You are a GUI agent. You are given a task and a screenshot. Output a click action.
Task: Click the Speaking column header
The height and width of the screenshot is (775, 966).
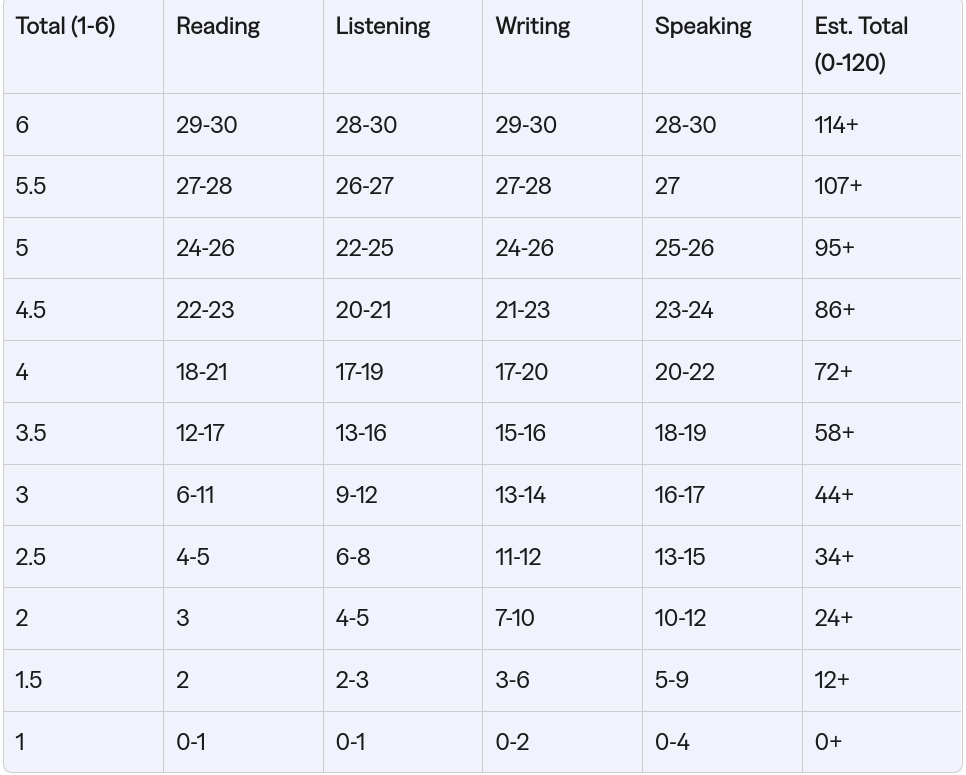[x=703, y=27]
